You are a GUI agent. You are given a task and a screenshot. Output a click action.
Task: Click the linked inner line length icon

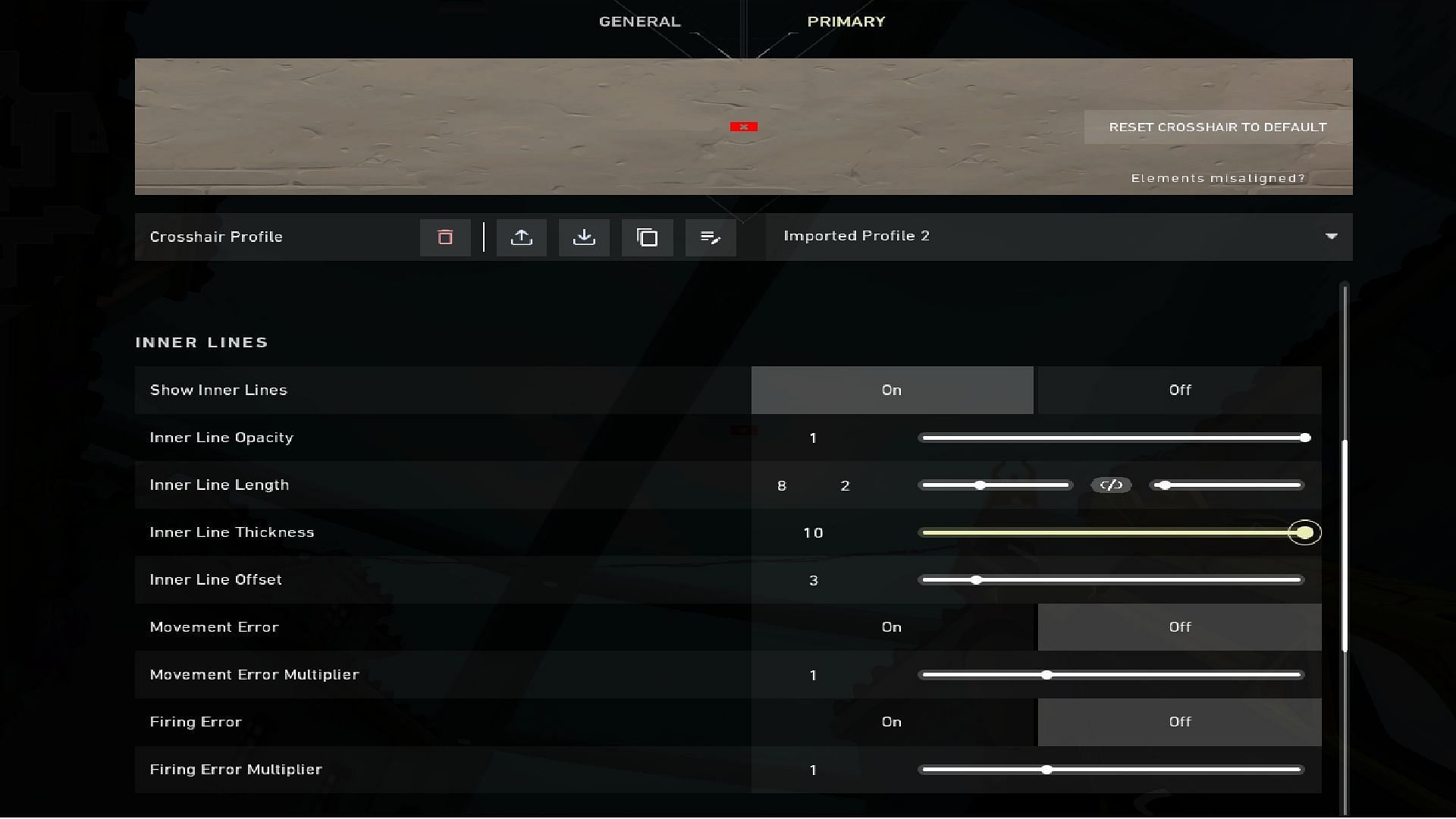click(1110, 485)
